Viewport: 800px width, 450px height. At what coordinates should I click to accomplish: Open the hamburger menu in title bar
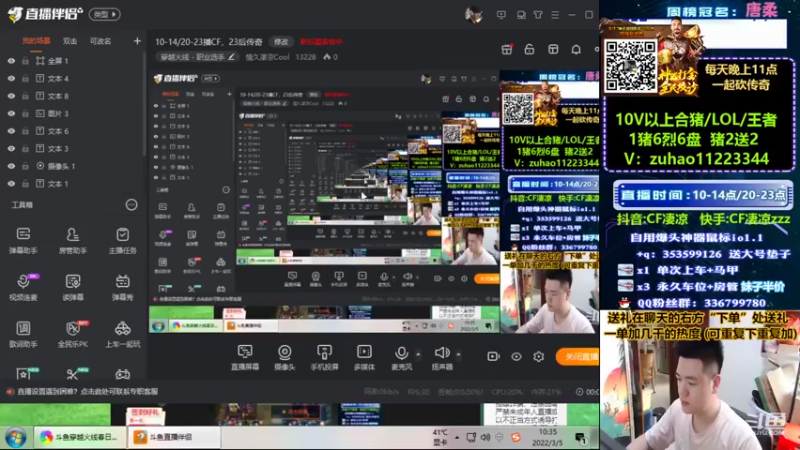[555, 15]
